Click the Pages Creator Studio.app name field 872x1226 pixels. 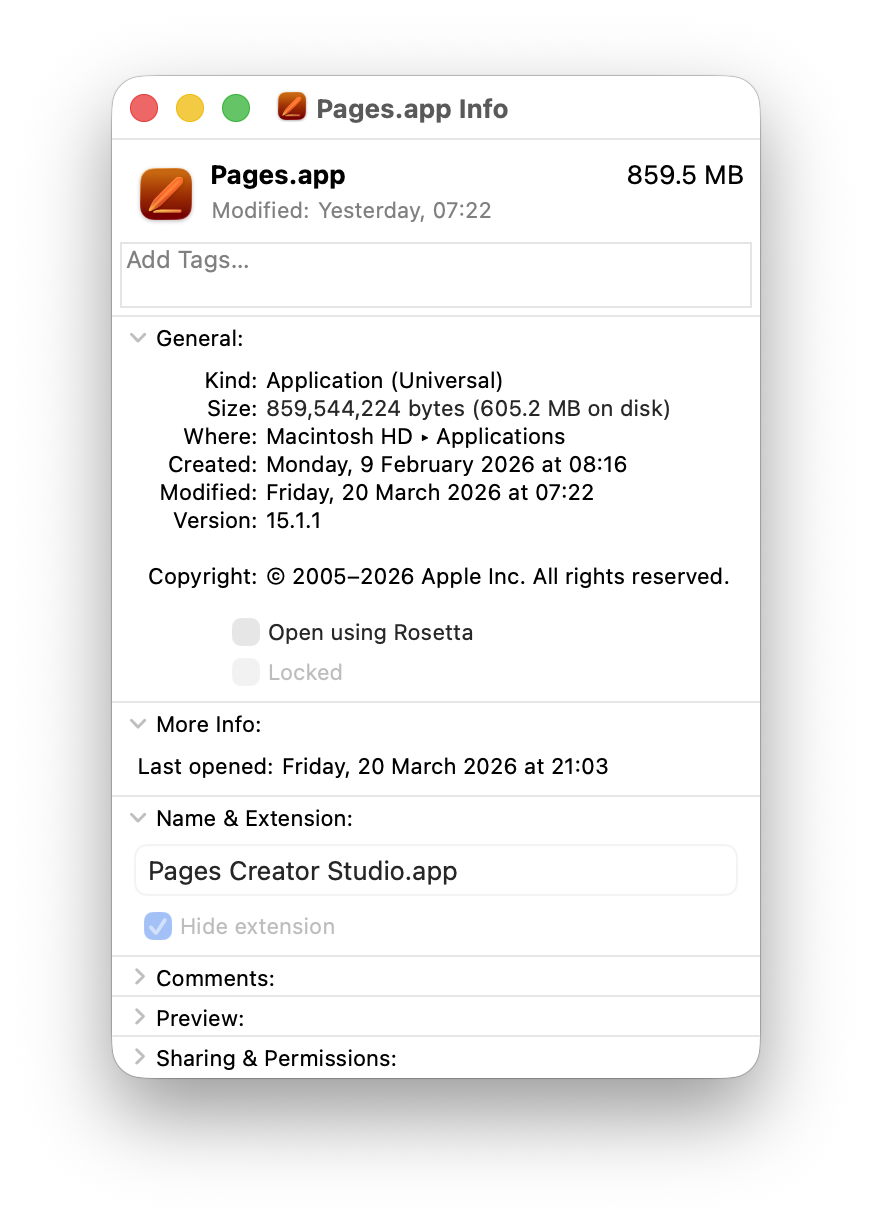pos(435,870)
